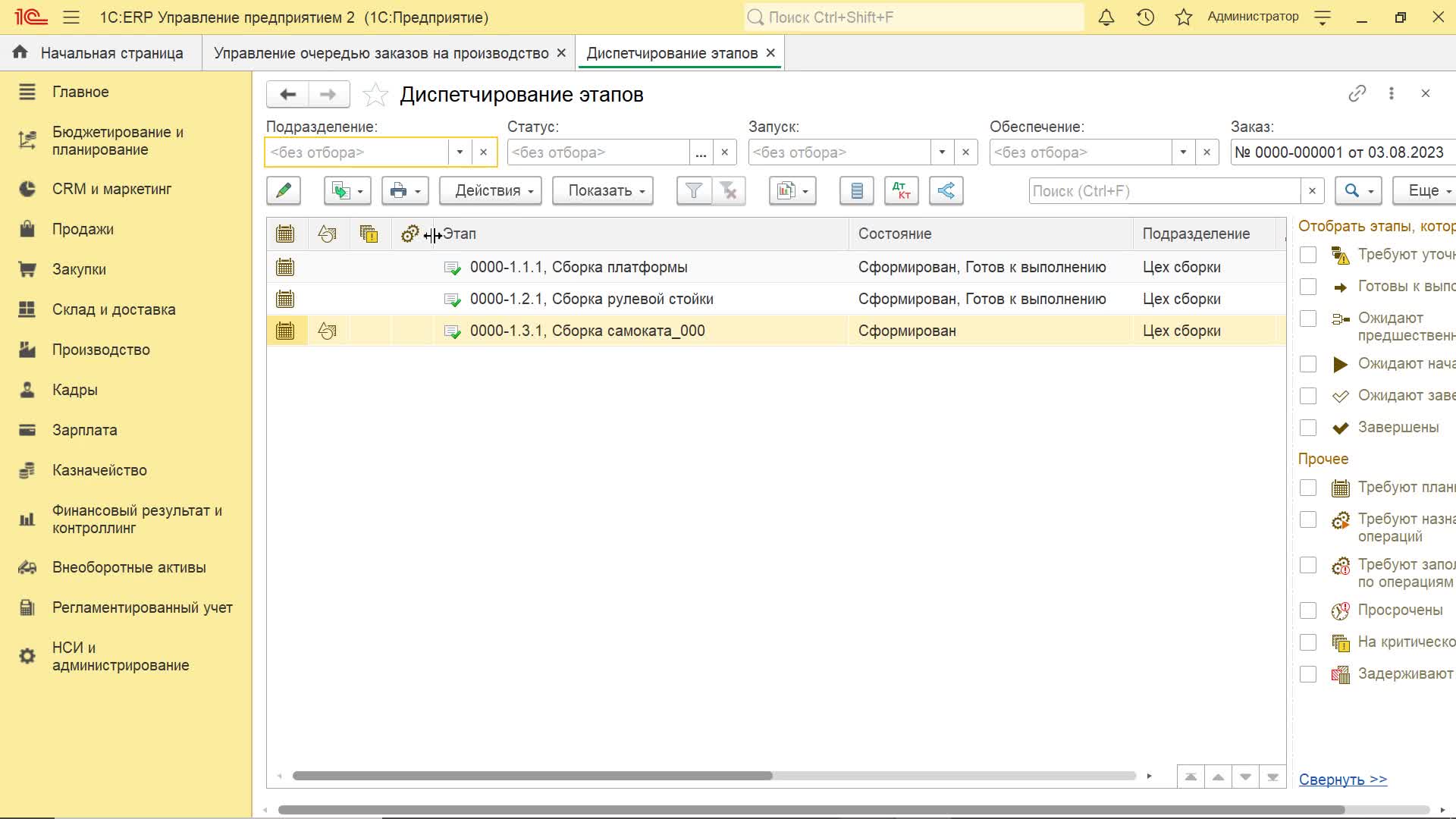The width and height of the screenshot is (1456, 819).
Task: Check the Завершены filter box
Action: coord(1308,428)
